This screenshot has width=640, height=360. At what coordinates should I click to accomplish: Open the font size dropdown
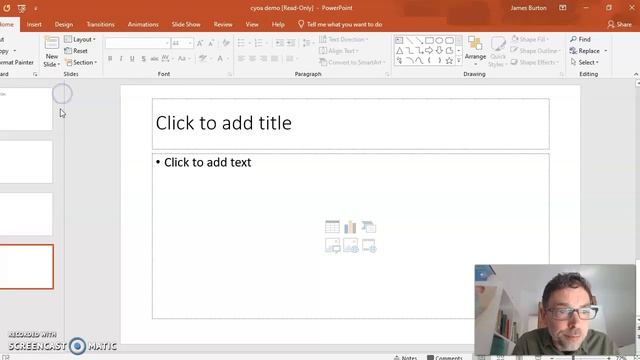click(190, 43)
